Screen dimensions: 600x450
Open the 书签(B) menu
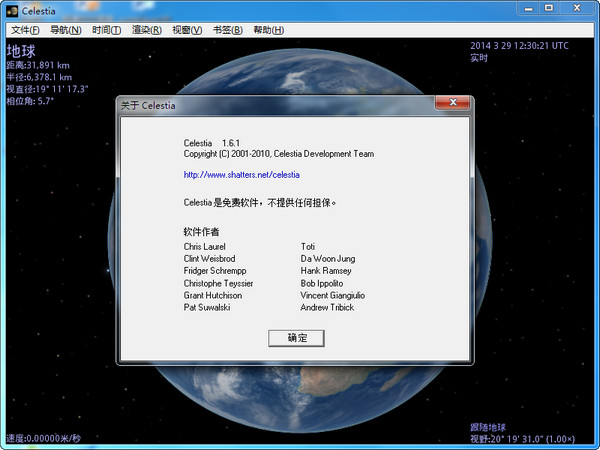227,30
